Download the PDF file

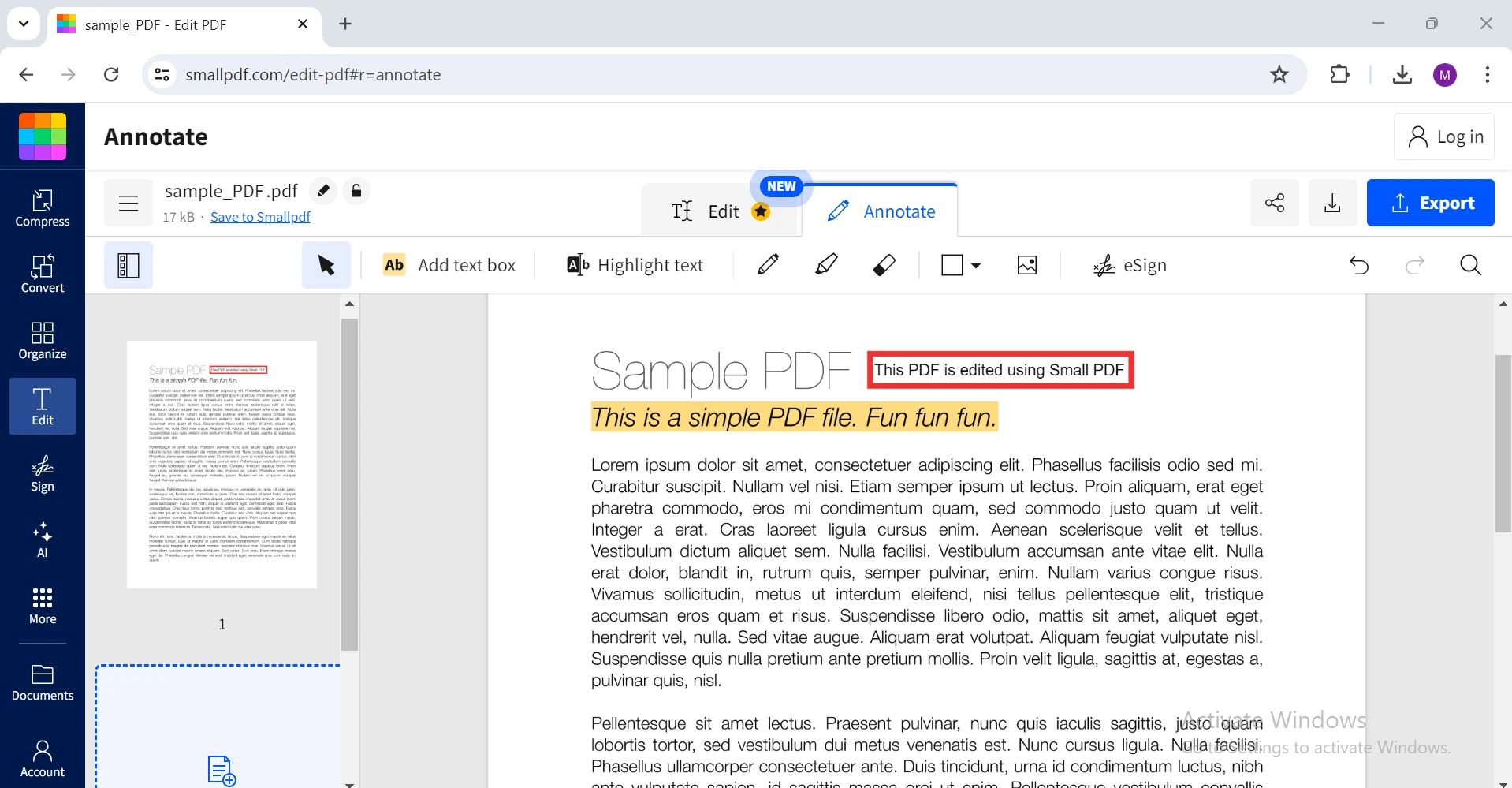[1332, 203]
